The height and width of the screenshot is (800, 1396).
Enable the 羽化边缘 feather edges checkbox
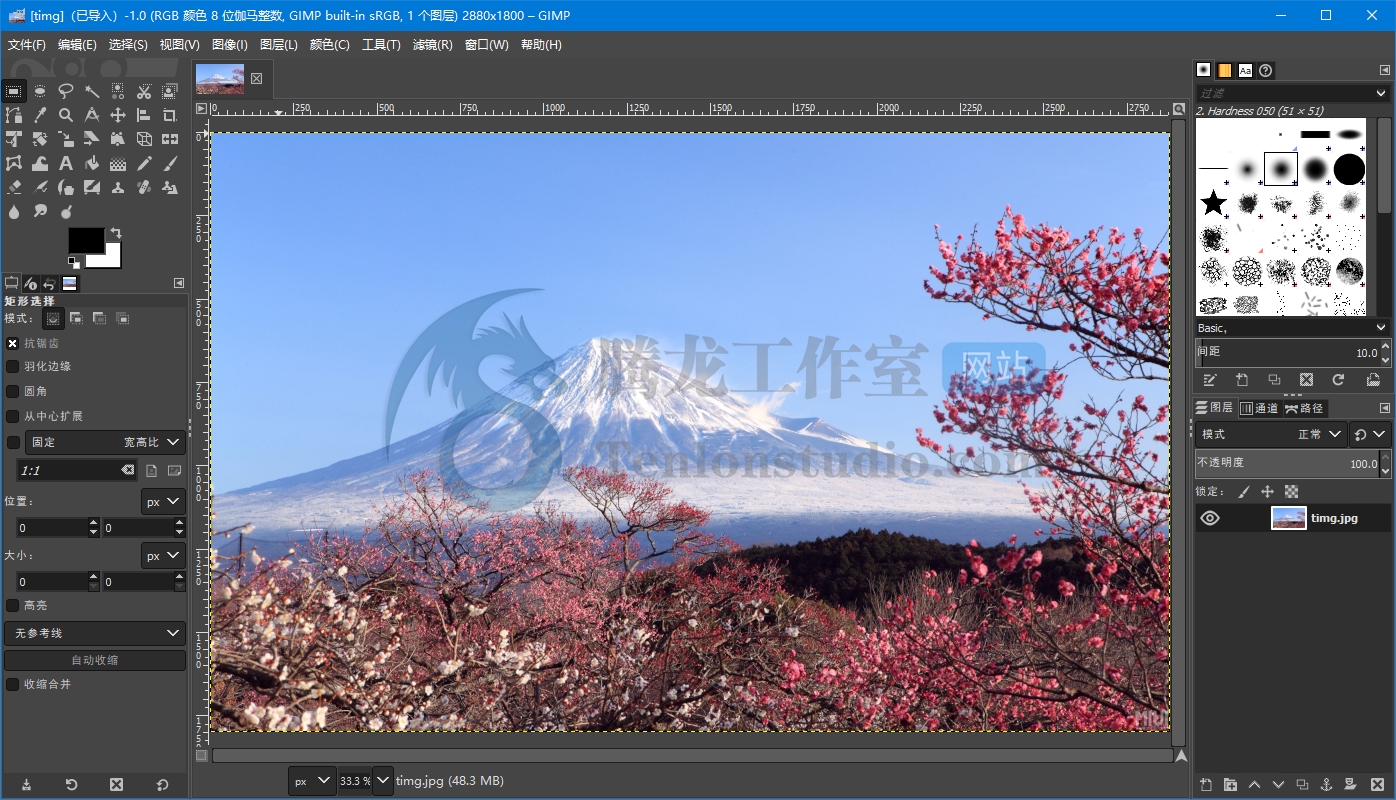12,367
